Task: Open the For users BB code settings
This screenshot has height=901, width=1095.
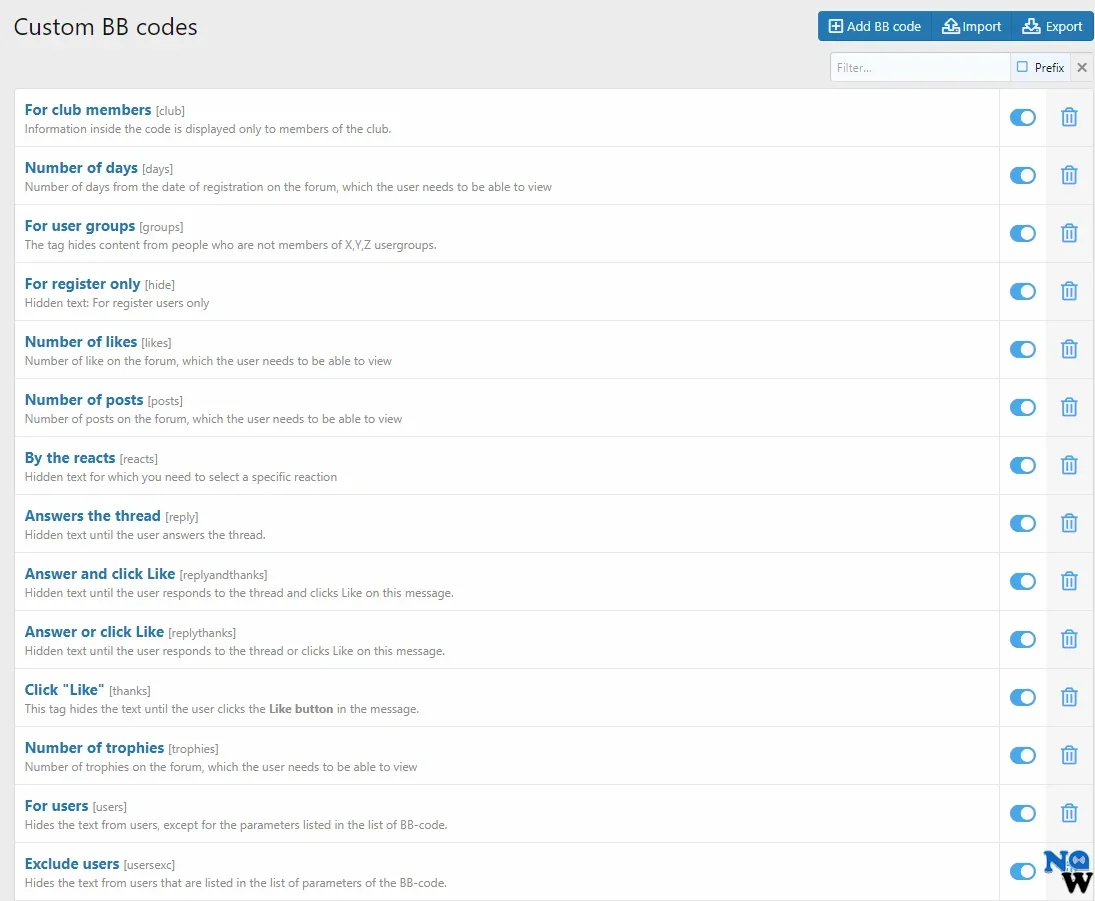Action: tap(56, 805)
